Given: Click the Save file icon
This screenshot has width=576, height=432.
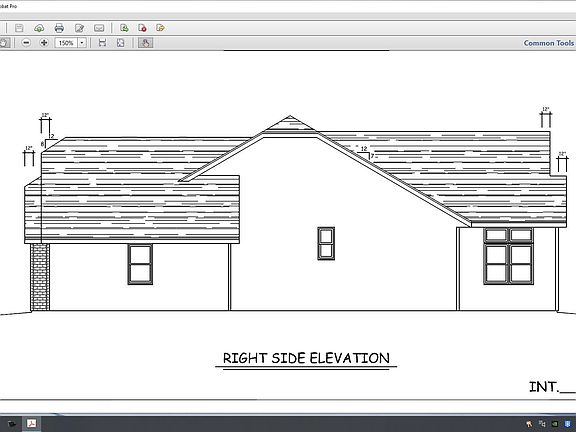Looking at the screenshot, I should click(19, 28).
